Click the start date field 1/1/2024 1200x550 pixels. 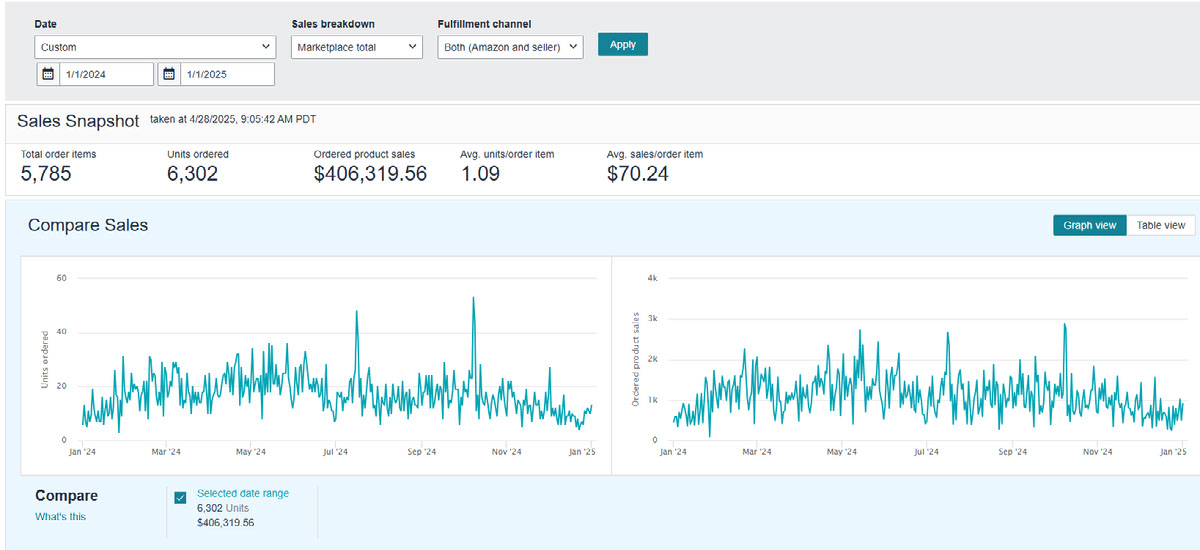click(106, 74)
